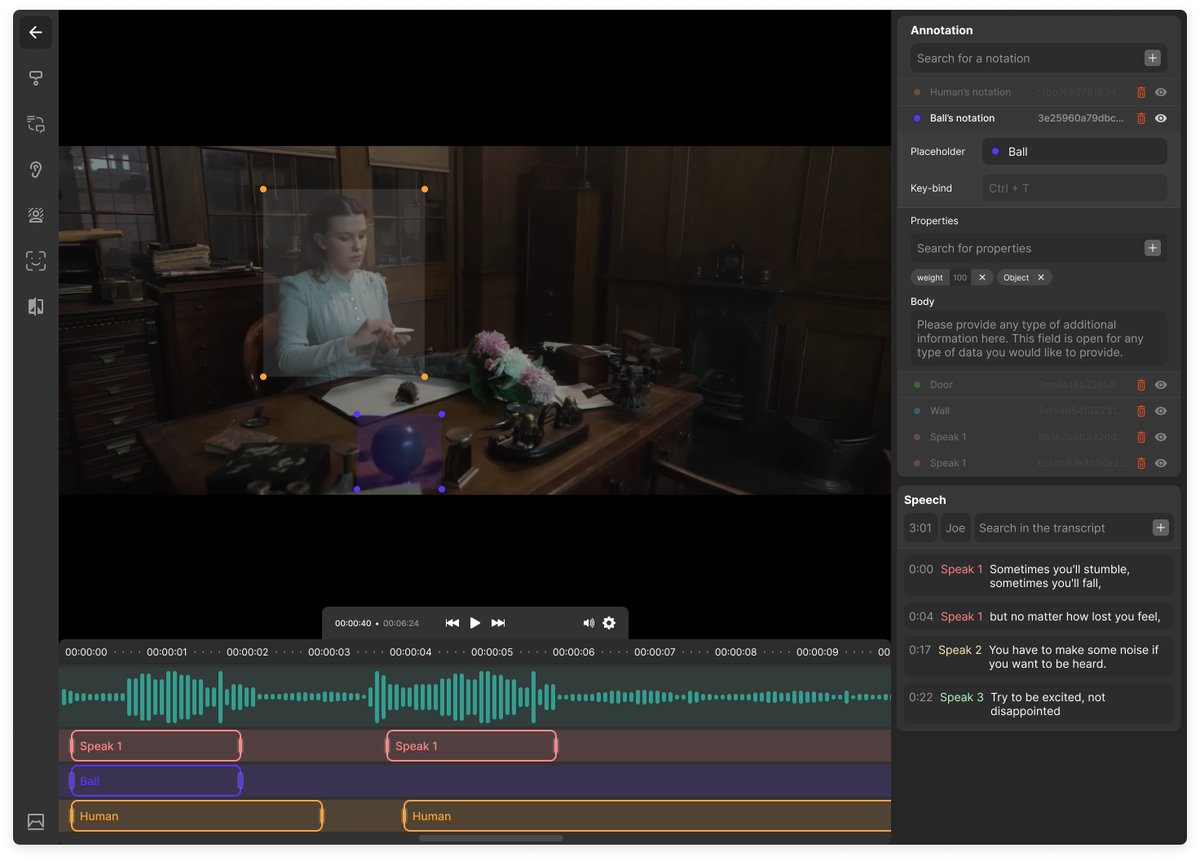Select the Ball timeline clip

(x=156, y=781)
